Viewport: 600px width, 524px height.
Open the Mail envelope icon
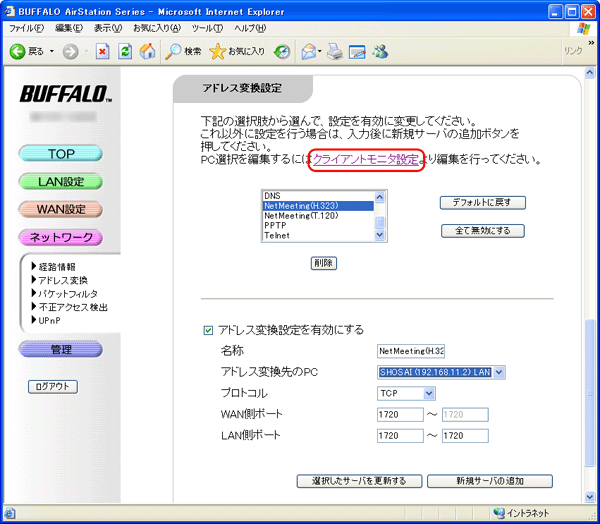coord(308,51)
